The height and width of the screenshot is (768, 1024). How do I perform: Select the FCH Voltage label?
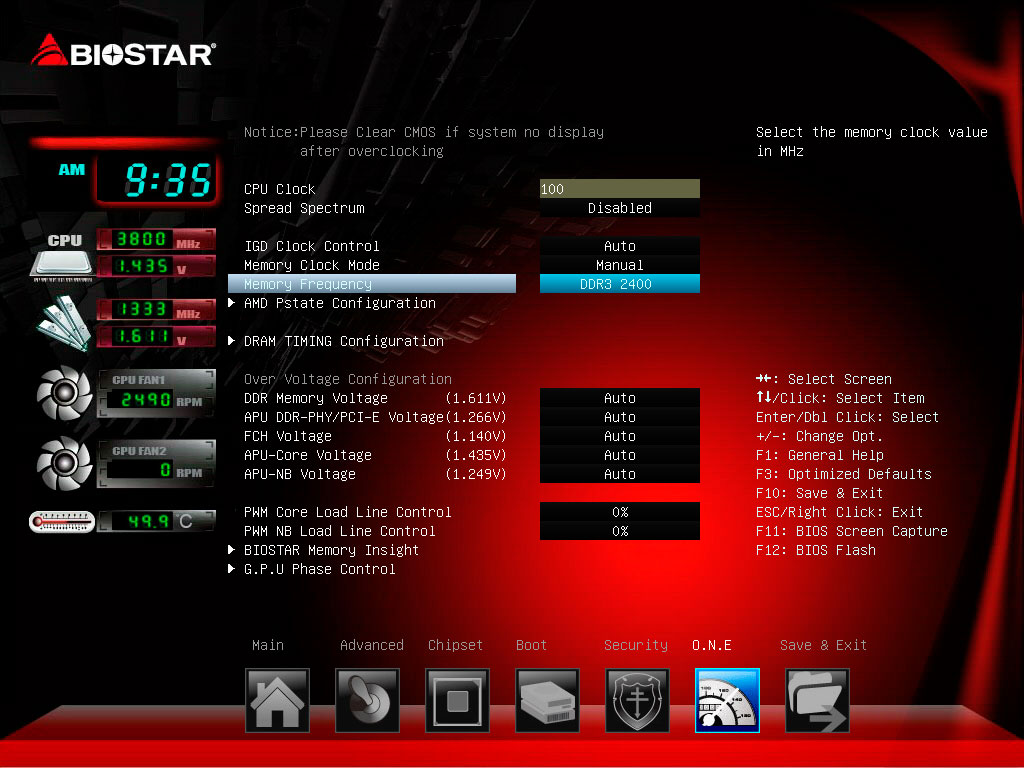pyautogui.click(x=287, y=436)
